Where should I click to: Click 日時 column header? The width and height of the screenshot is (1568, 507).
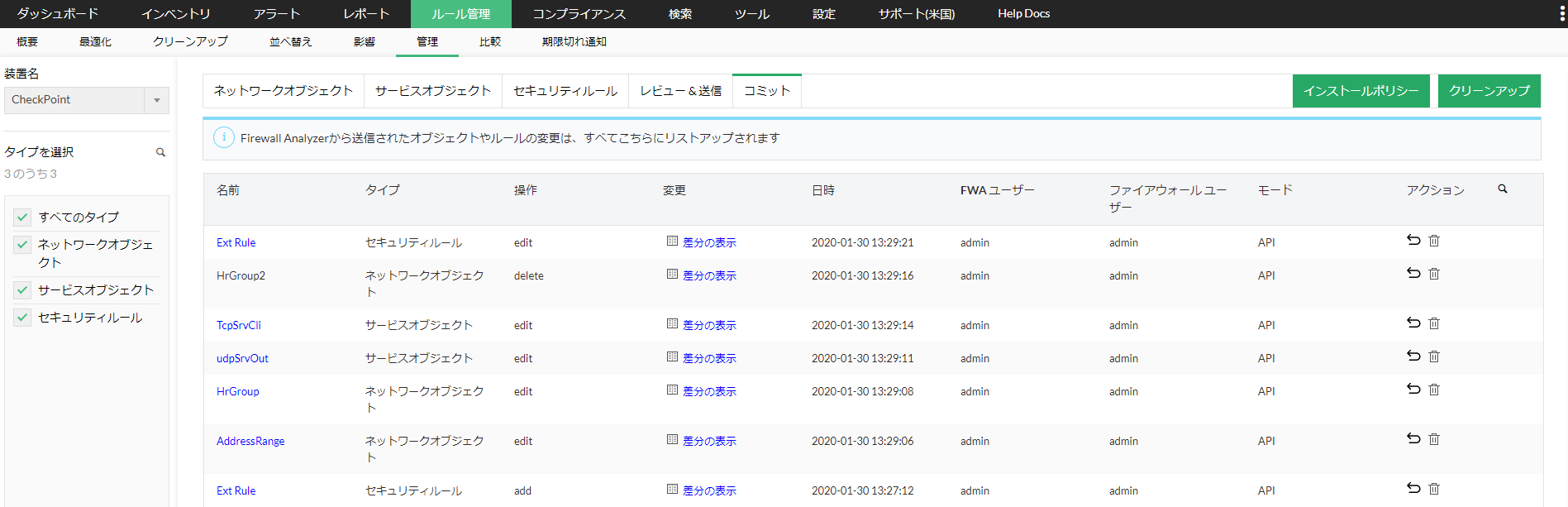[823, 190]
